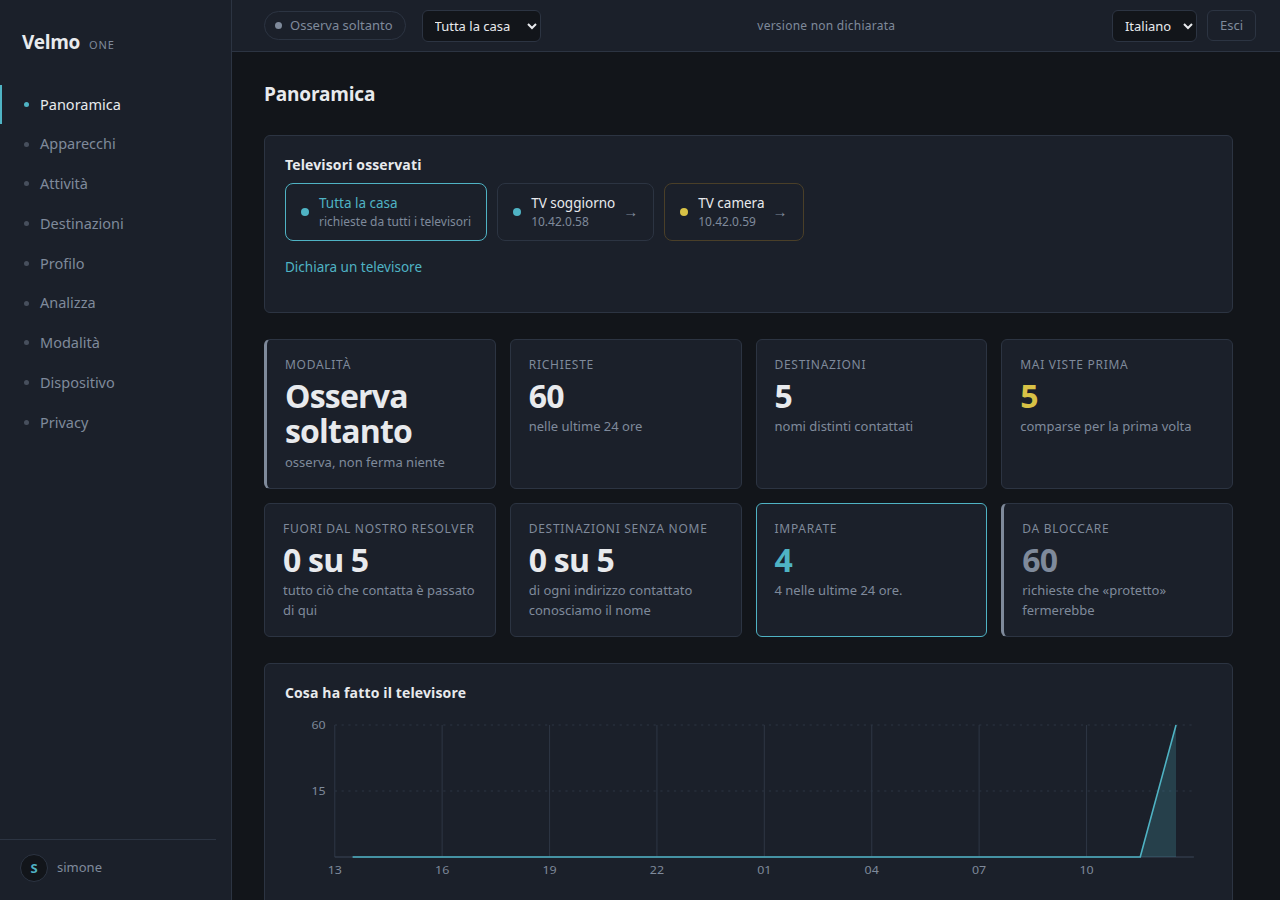Image resolution: width=1280 pixels, height=900 pixels.
Task: Click the arrow on TV camera card
Action: (x=781, y=213)
